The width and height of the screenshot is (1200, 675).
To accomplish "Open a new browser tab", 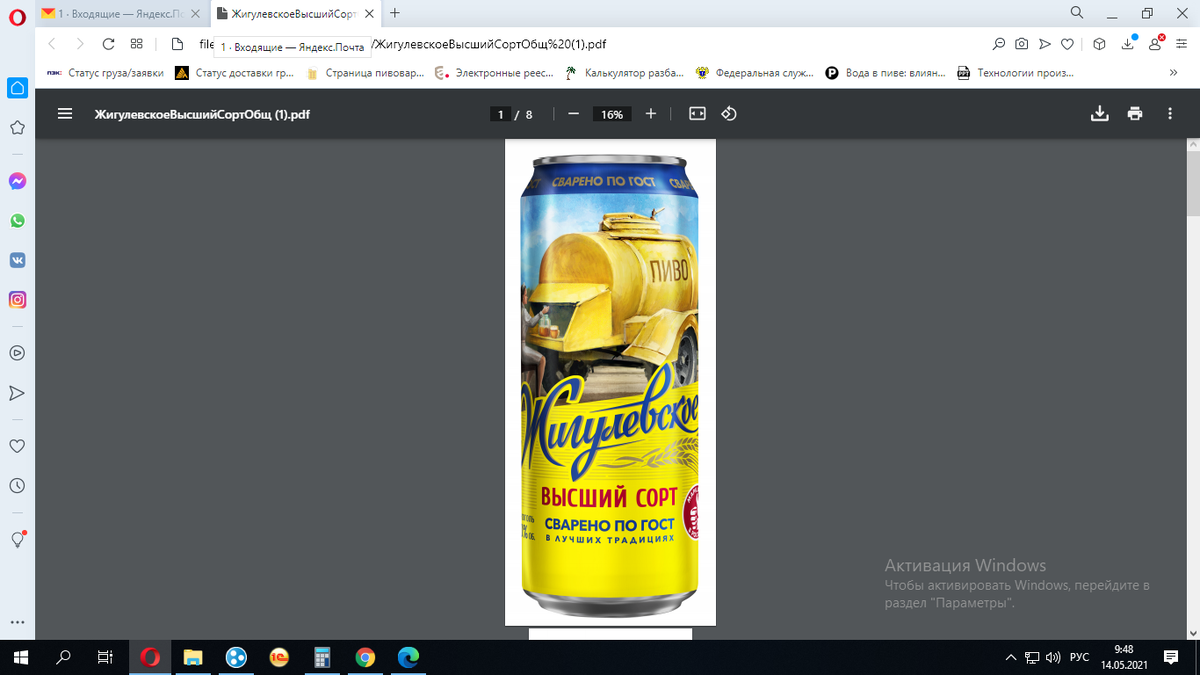I will point(395,13).
